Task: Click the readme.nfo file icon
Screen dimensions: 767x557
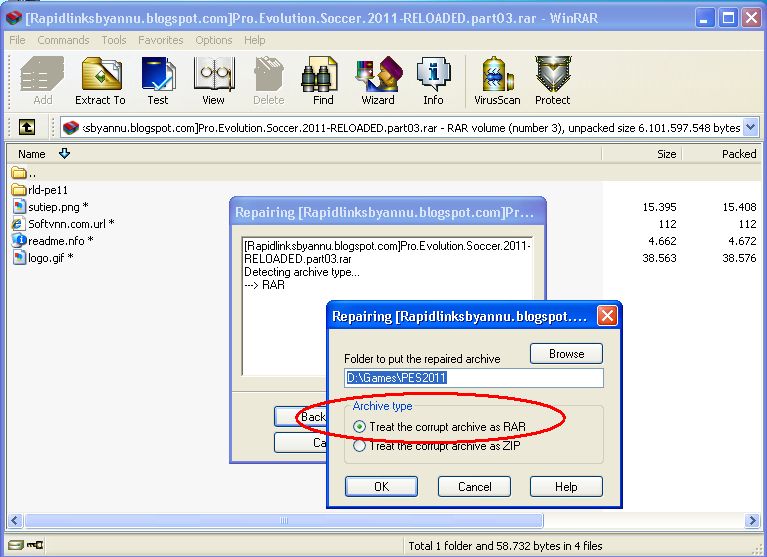Action: point(19,240)
